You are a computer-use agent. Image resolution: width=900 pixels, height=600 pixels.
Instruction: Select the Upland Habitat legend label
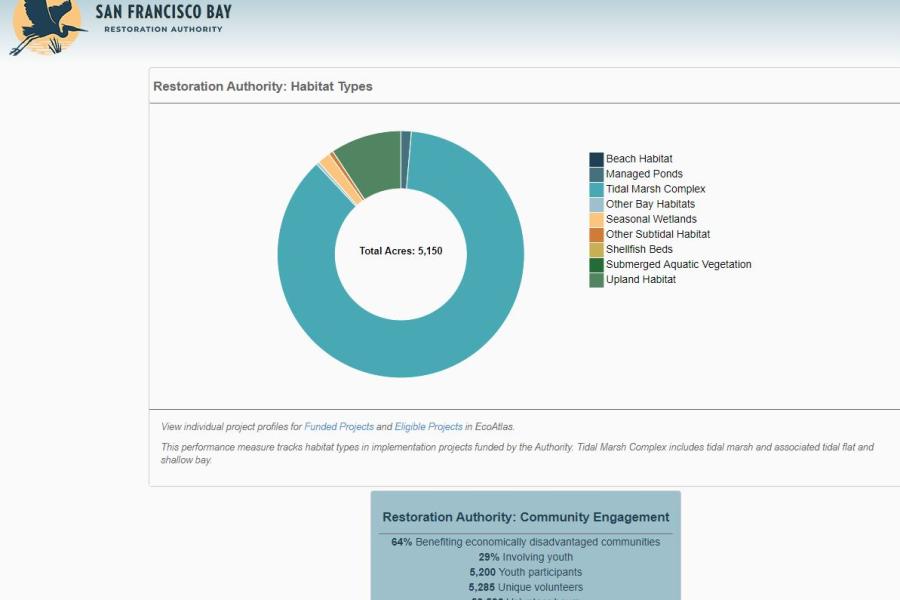tap(641, 280)
